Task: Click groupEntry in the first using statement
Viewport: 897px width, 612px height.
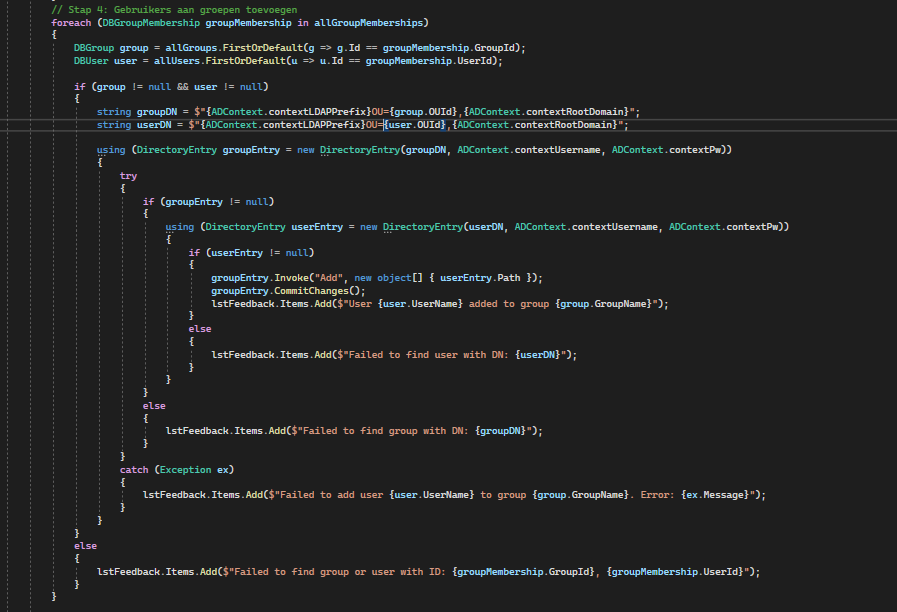Action: click(x=251, y=150)
